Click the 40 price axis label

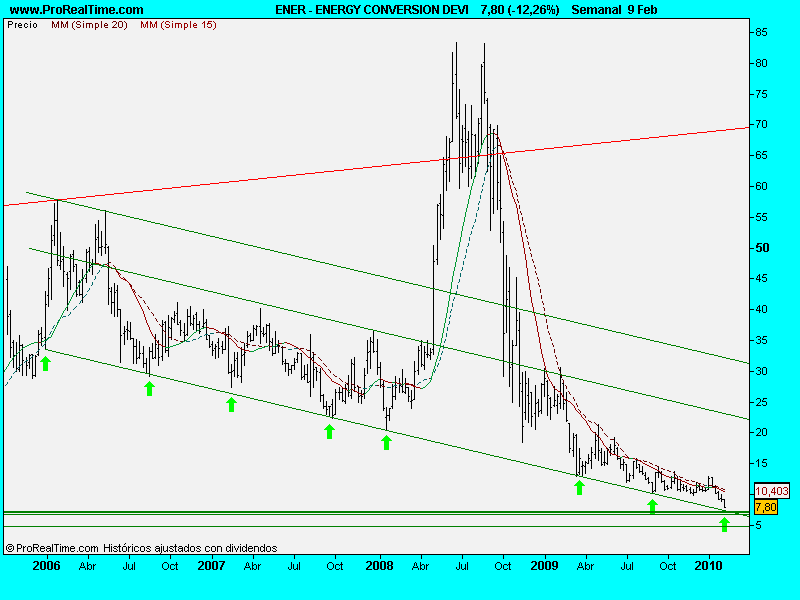pos(761,309)
